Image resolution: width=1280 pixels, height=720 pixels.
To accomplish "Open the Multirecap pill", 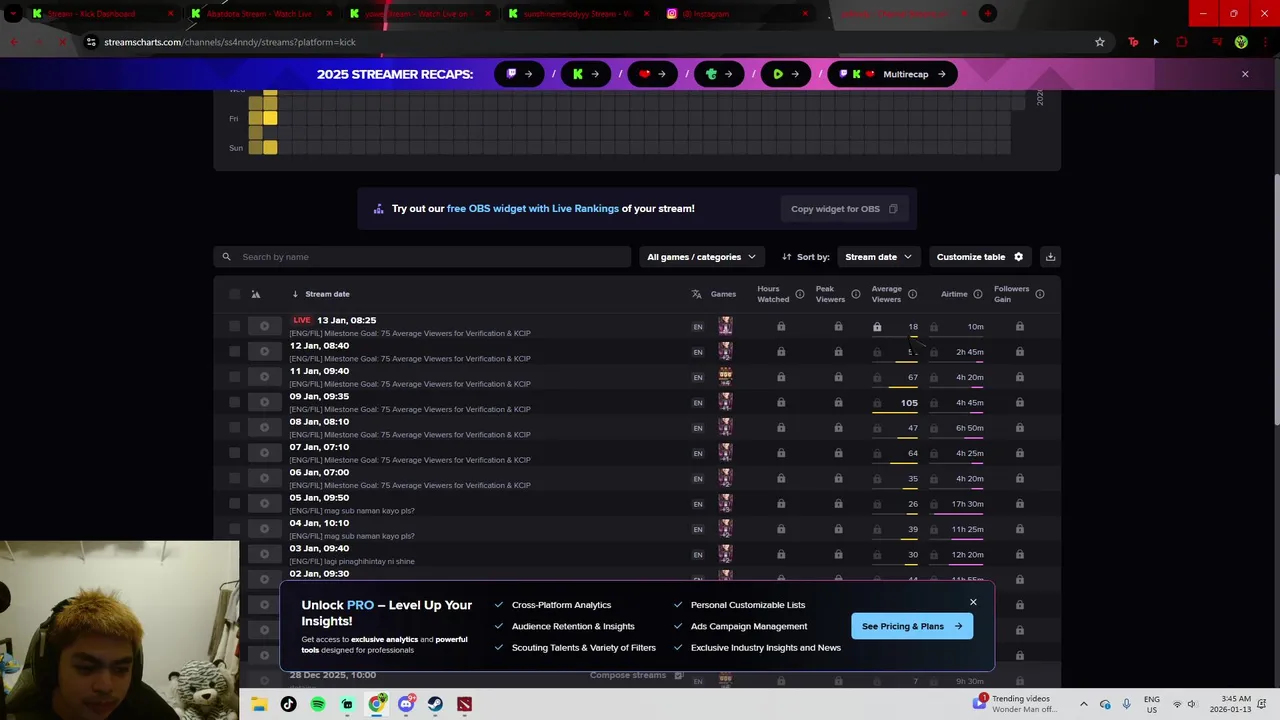I will 892,74.
